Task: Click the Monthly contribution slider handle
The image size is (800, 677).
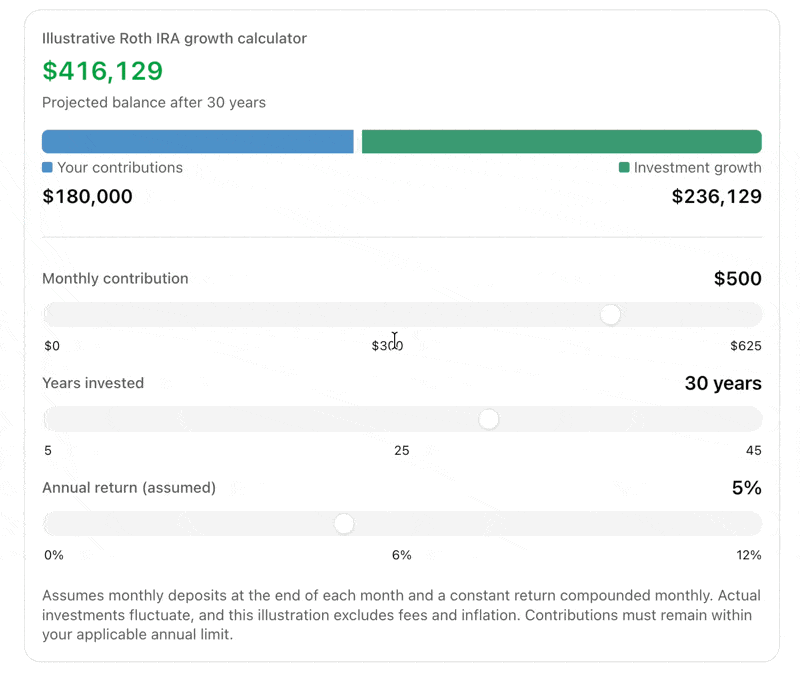Action: click(x=610, y=314)
